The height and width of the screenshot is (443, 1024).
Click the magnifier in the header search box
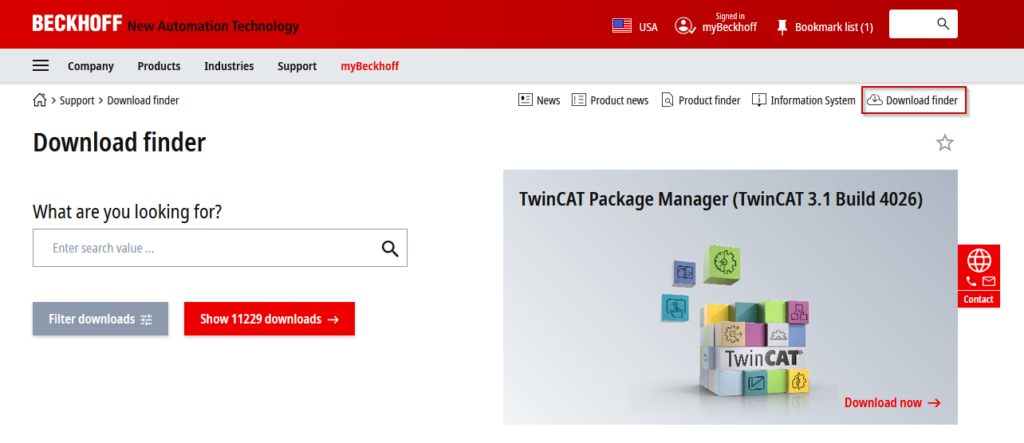click(943, 24)
